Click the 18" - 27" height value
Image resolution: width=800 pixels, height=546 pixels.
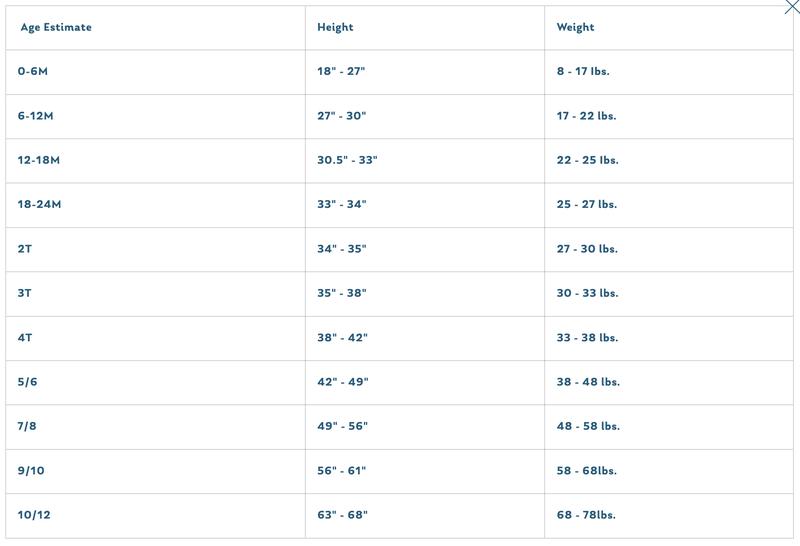point(342,72)
